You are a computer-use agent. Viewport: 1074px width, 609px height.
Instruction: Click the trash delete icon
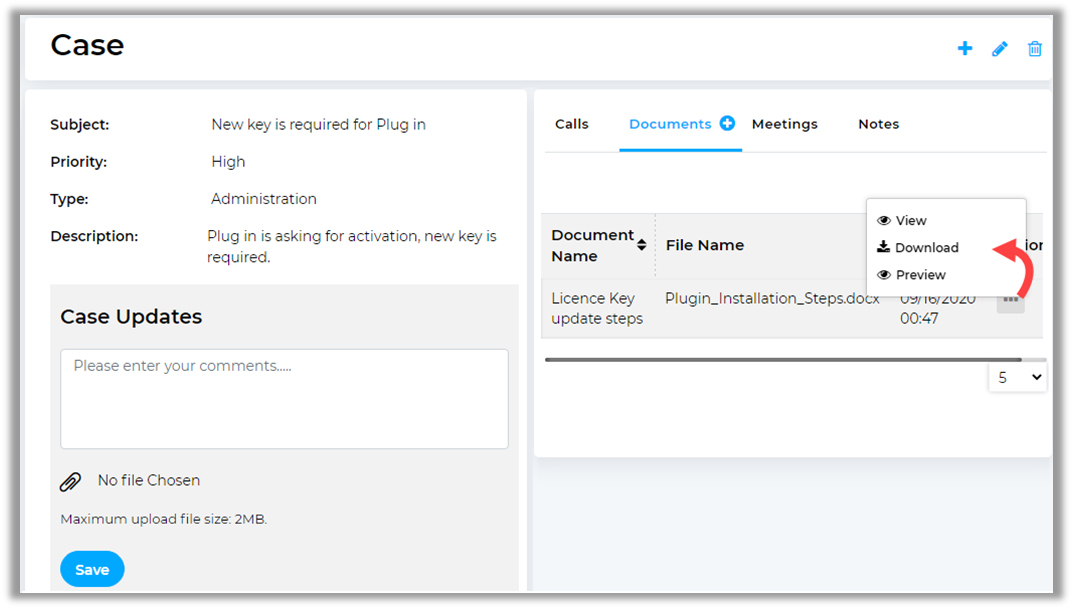click(1035, 48)
